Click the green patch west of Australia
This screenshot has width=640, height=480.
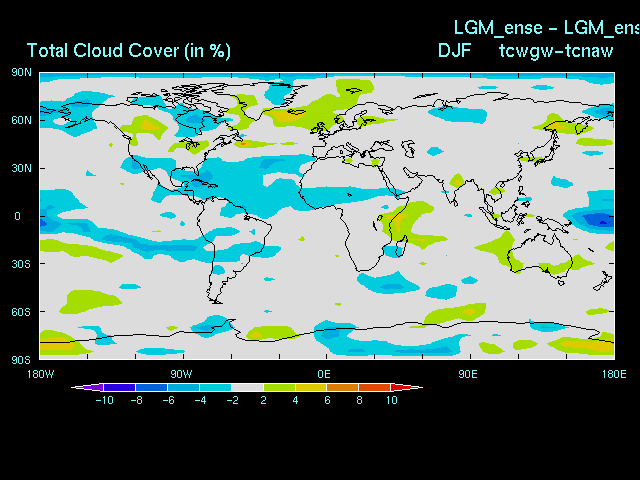click(x=500, y=248)
